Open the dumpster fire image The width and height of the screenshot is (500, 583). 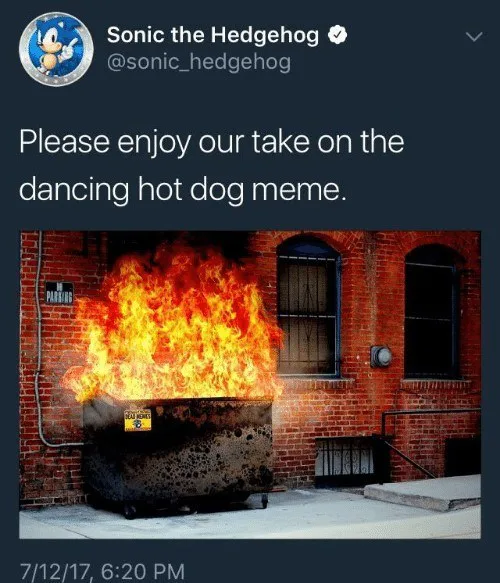pos(250,384)
